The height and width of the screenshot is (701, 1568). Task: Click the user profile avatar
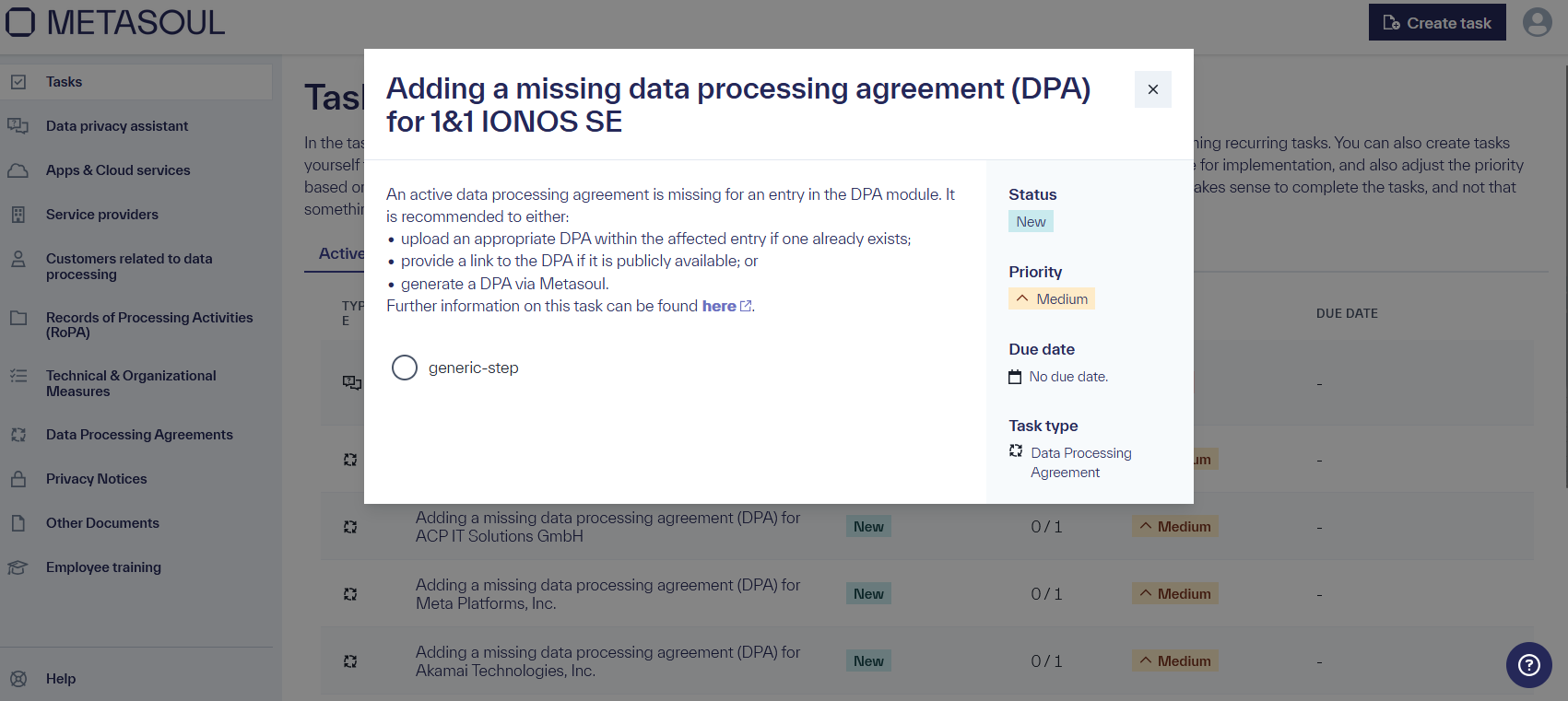tap(1537, 22)
